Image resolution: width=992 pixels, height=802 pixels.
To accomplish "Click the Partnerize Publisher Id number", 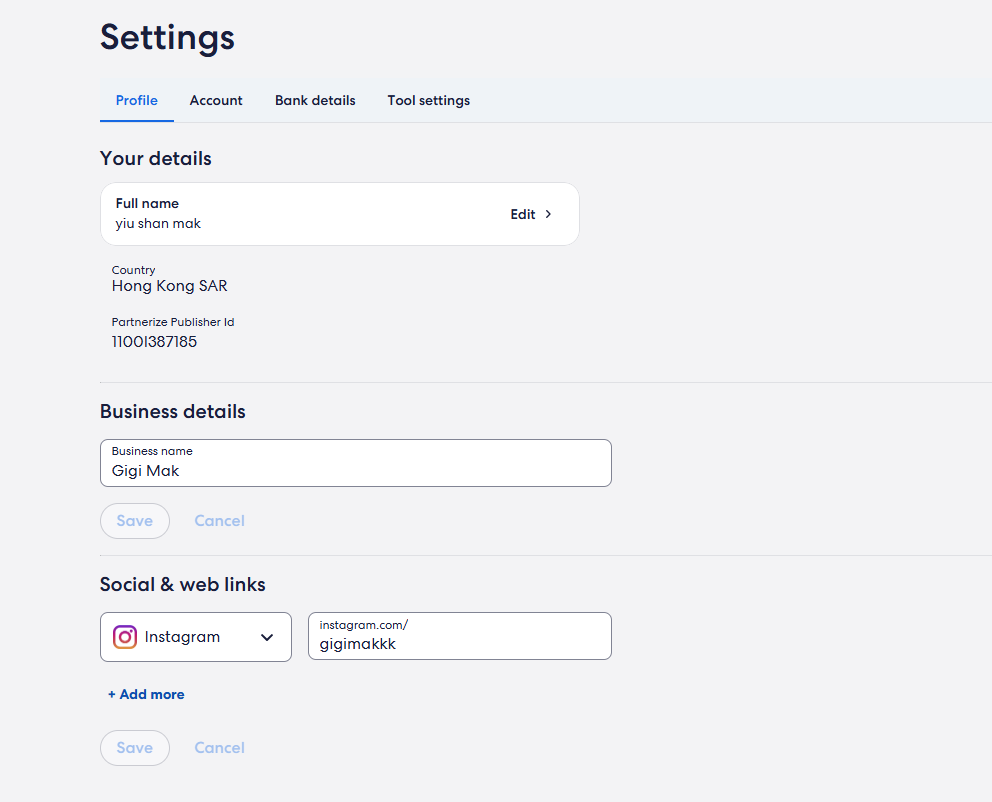I will (x=154, y=342).
